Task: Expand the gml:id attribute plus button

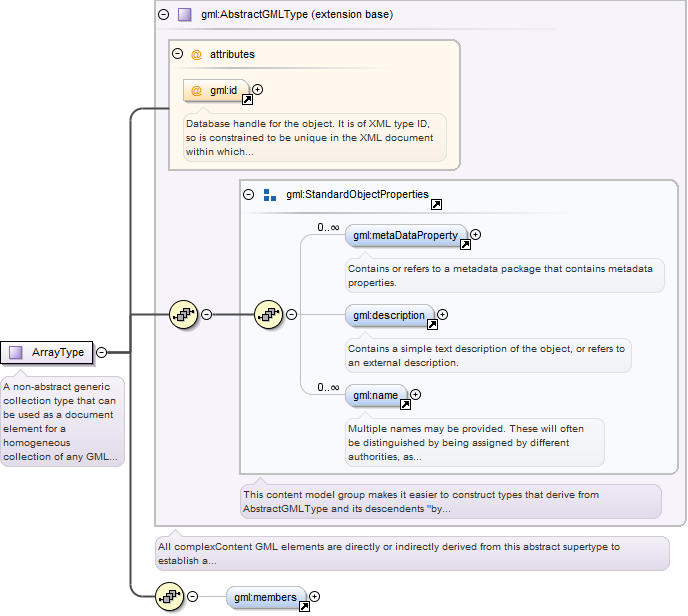Action: tap(258, 90)
